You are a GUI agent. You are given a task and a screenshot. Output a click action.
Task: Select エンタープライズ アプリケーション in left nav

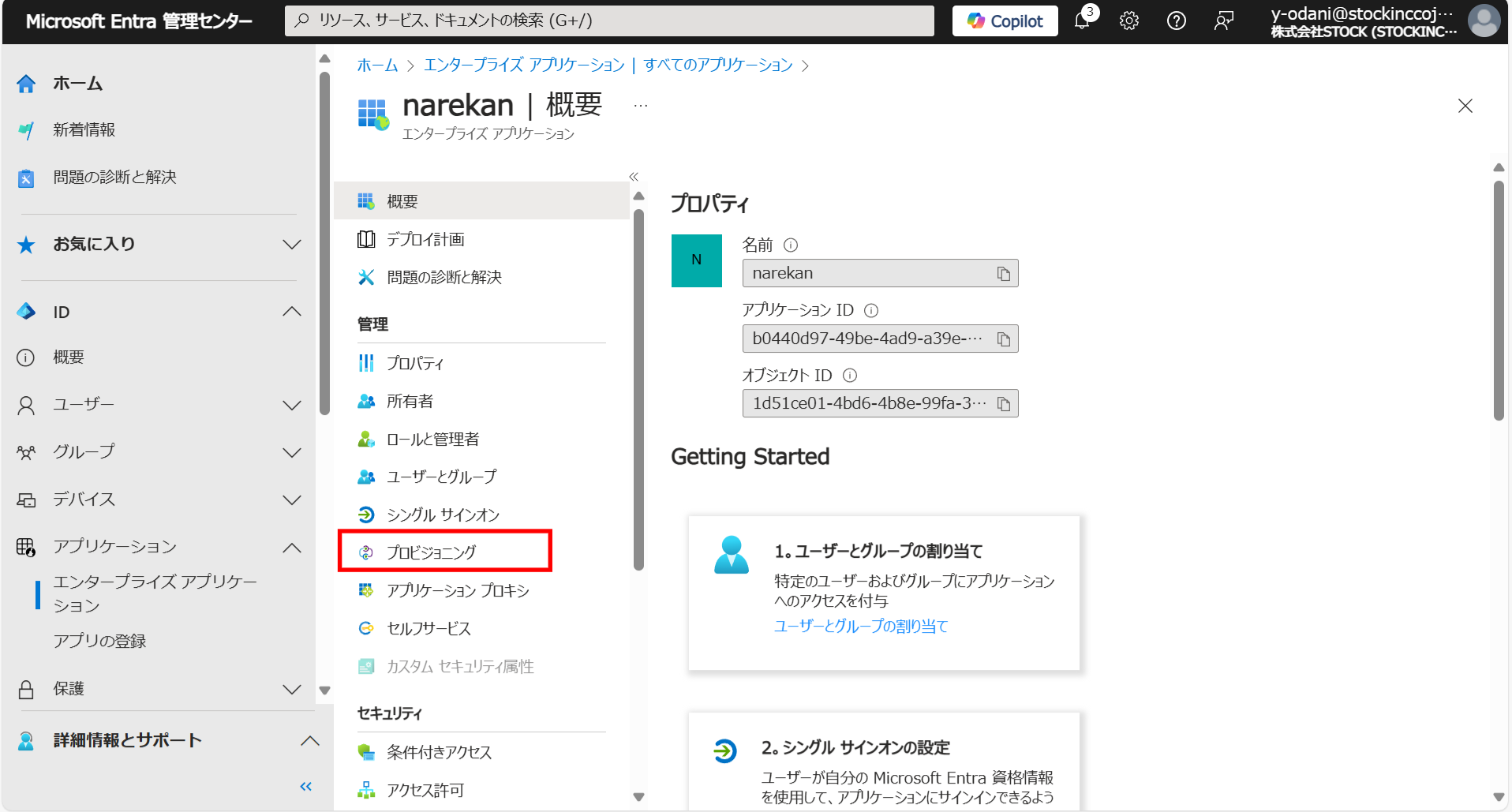(x=155, y=593)
